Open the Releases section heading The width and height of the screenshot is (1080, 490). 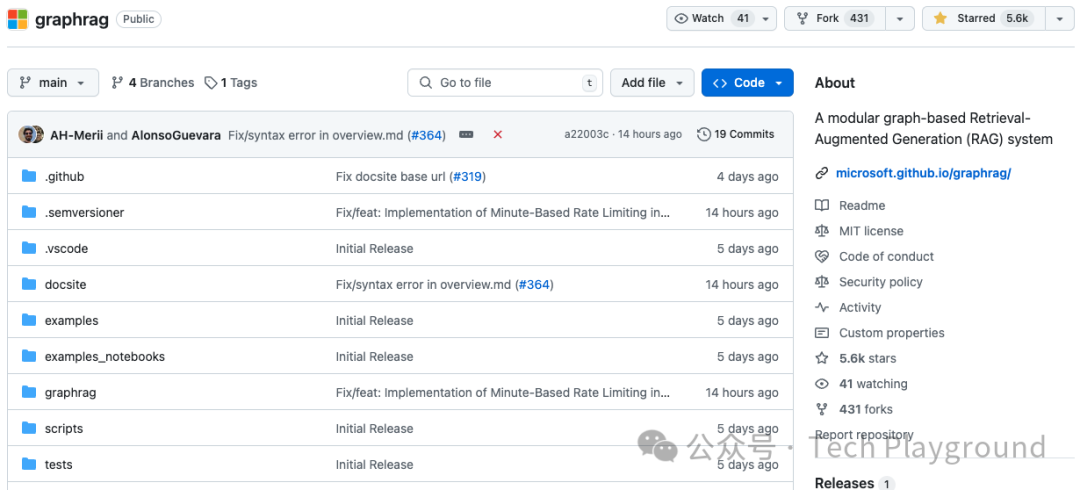[844, 482]
